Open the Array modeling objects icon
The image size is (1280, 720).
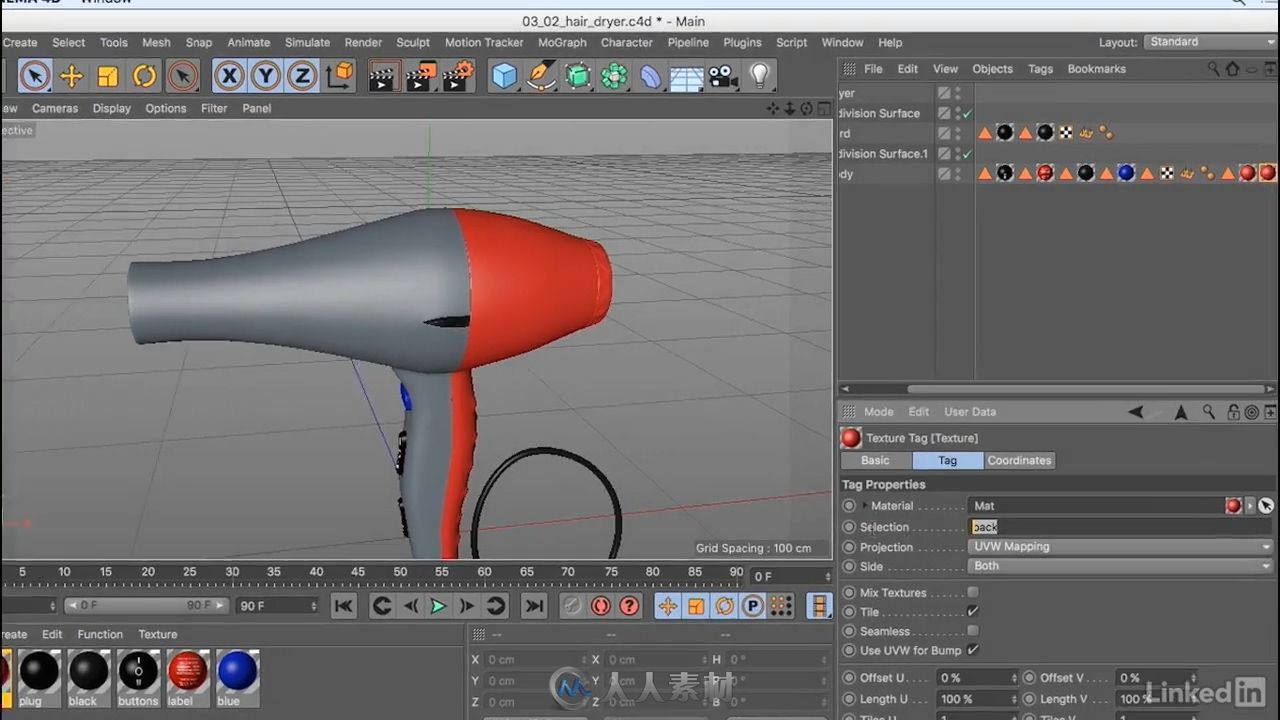(614, 76)
